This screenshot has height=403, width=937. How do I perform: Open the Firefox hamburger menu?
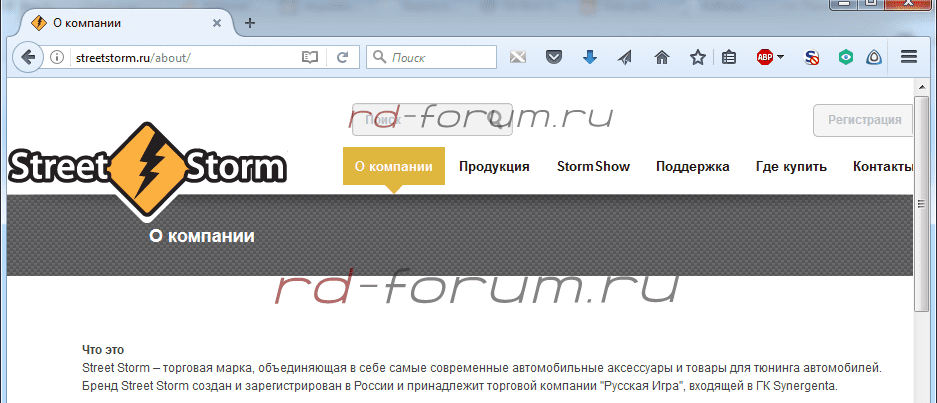pyautogui.click(x=909, y=57)
